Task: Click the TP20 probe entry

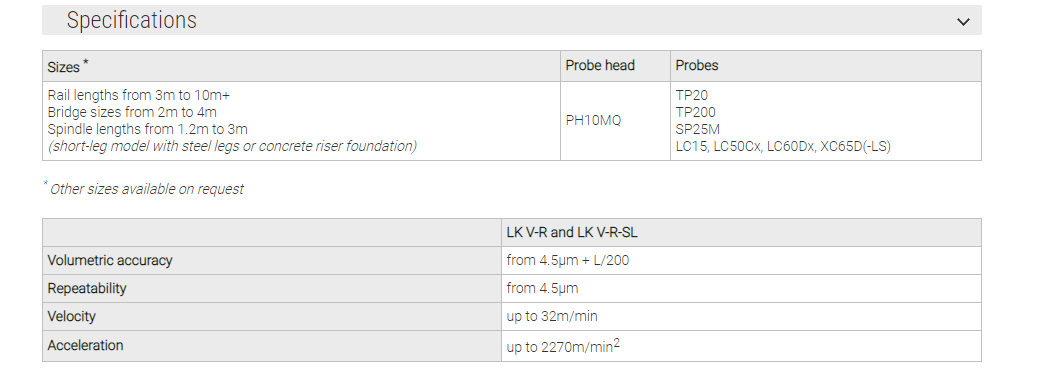Action: click(691, 95)
